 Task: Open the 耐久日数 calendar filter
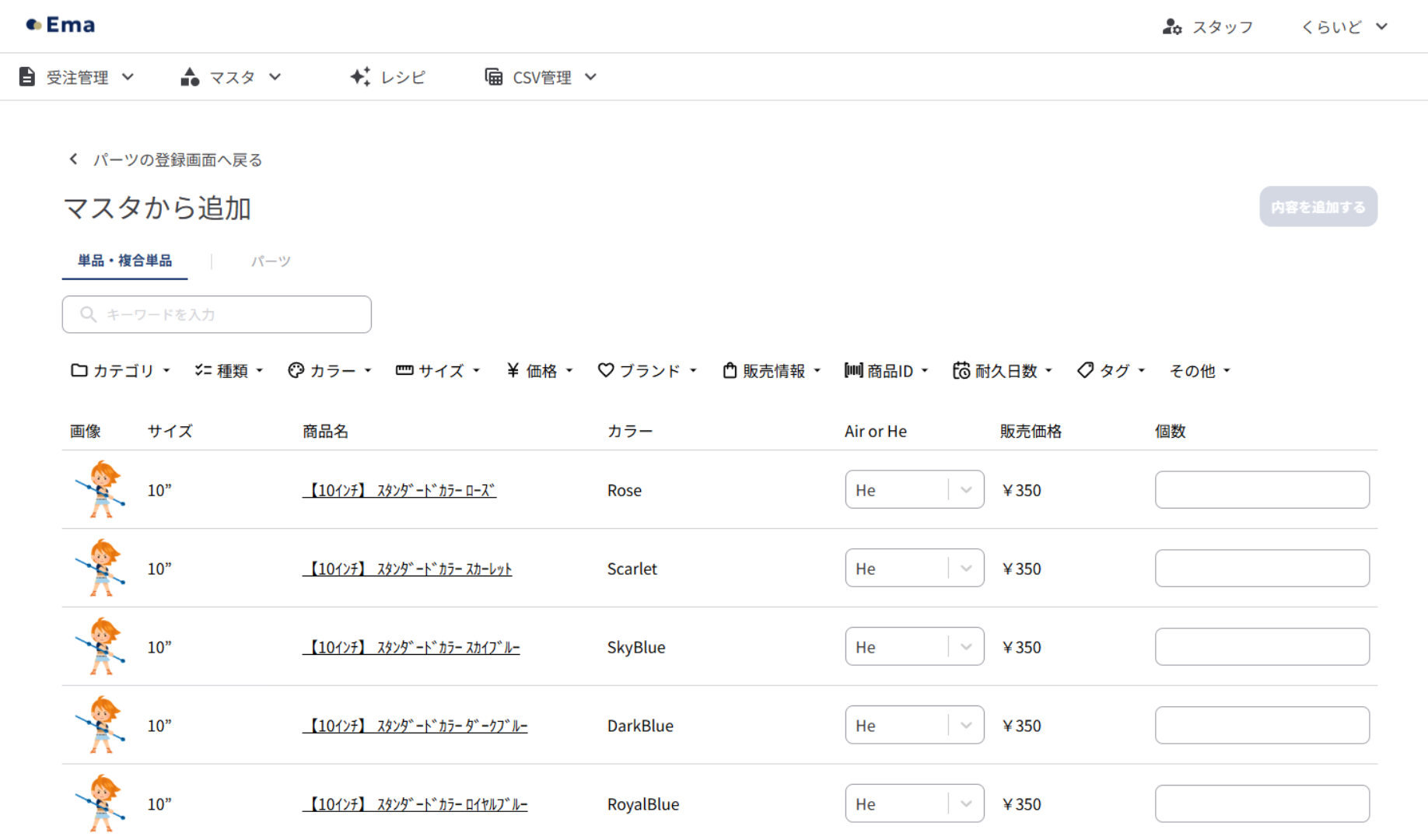pos(1003,371)
